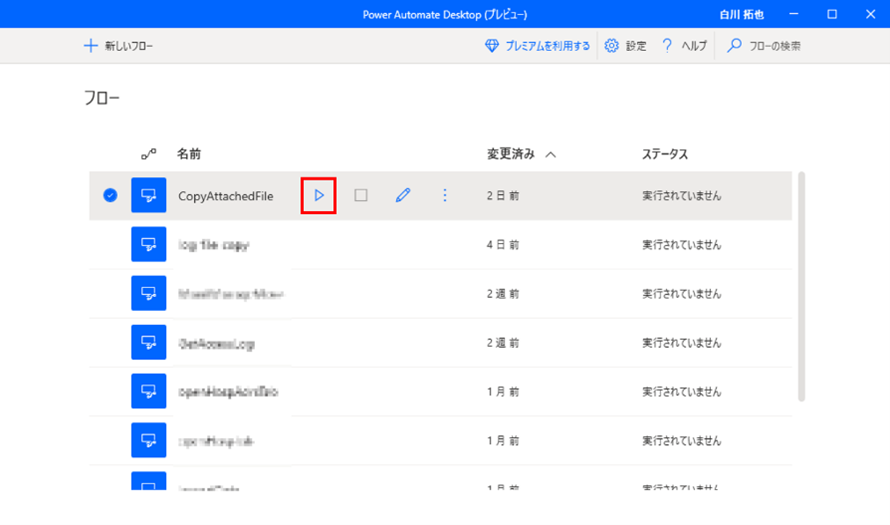Click the CopyAttachedFile flow icon

tap(149, 195)
